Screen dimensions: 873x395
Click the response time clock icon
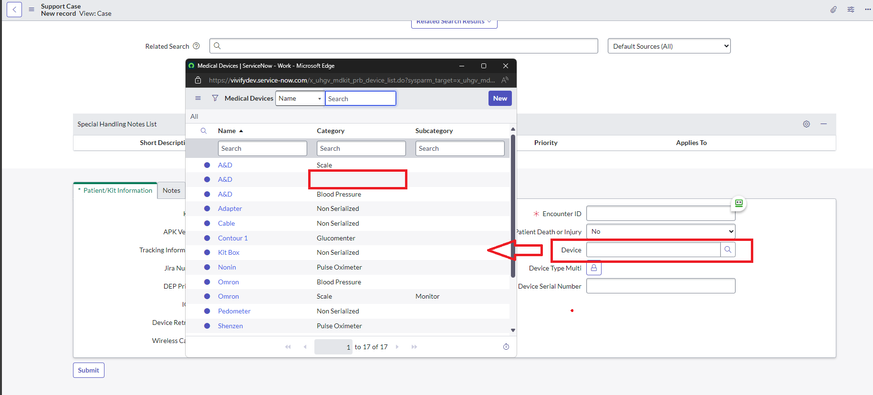506,347
